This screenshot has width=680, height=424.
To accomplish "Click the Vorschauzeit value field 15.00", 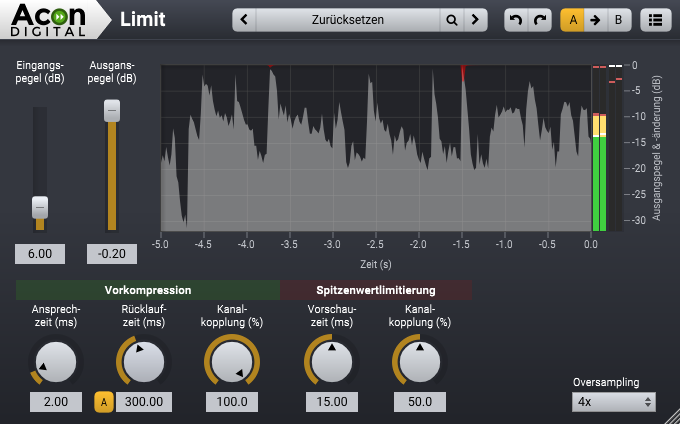I will tap(333, 402).
